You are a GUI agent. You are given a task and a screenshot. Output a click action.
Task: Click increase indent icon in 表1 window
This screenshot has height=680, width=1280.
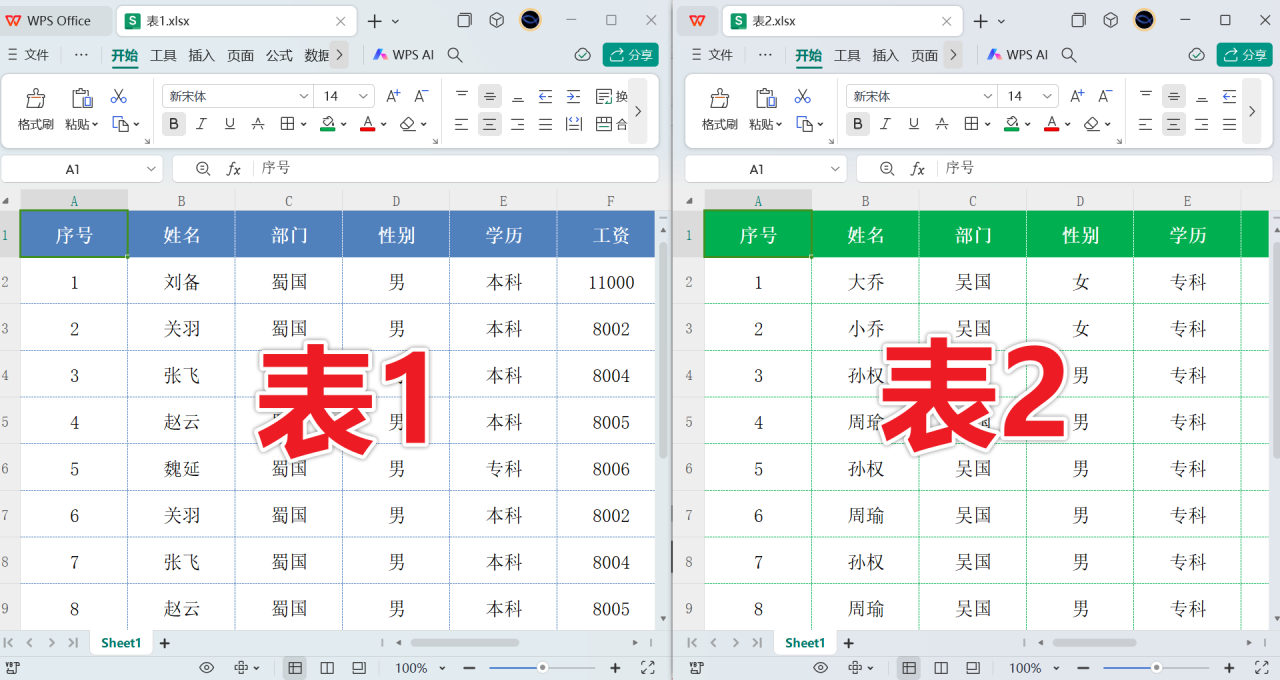point(573,96)
